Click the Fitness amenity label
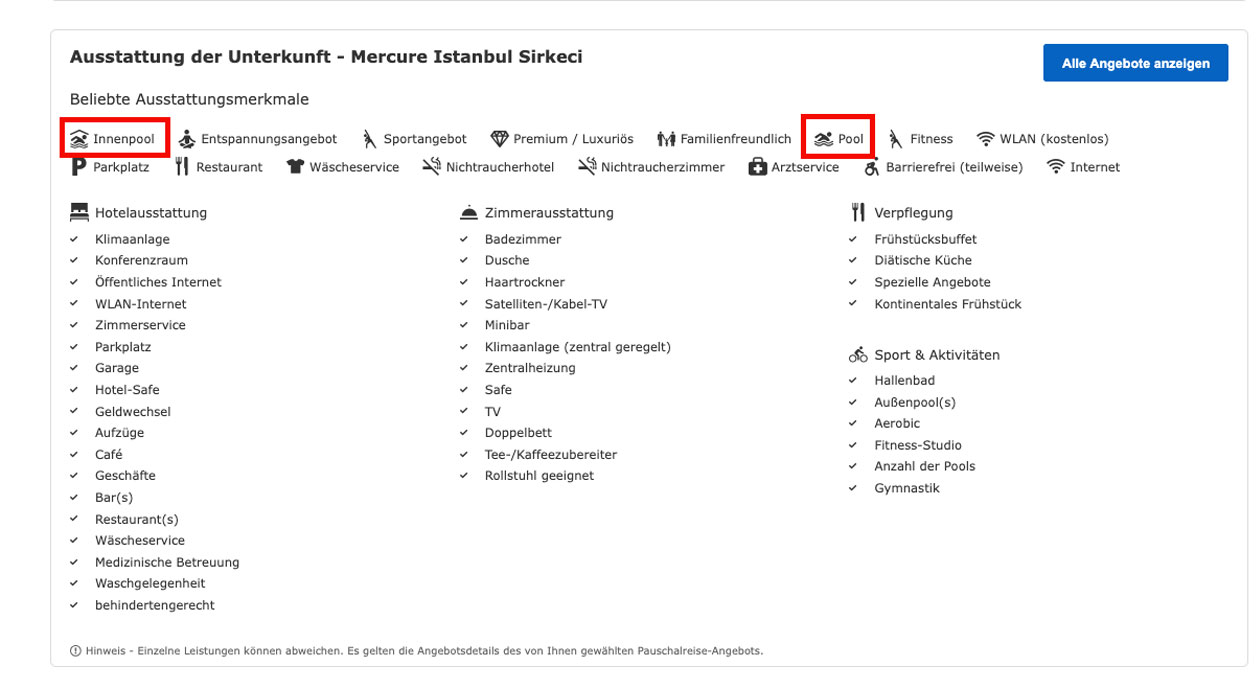1258x677 pixels. pos(931,139)
